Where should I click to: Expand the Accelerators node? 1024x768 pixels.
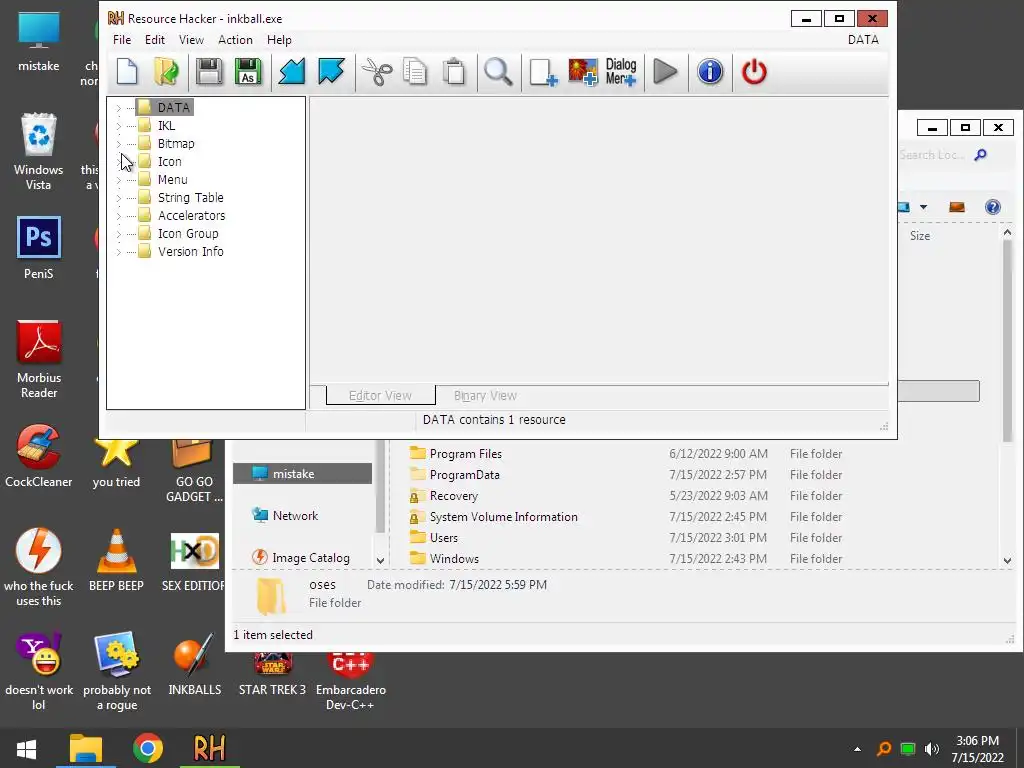[118, 216]
